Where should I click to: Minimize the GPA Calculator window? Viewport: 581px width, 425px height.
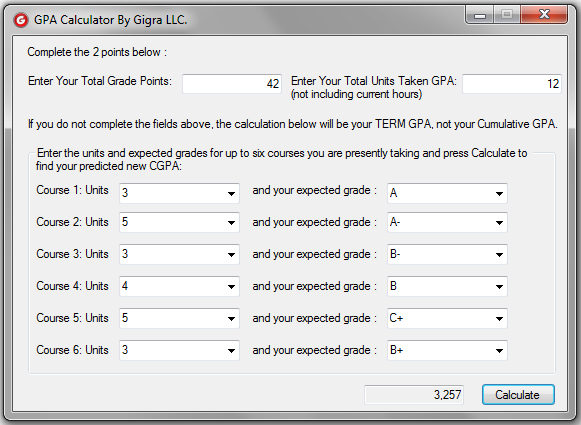(479, 15)
